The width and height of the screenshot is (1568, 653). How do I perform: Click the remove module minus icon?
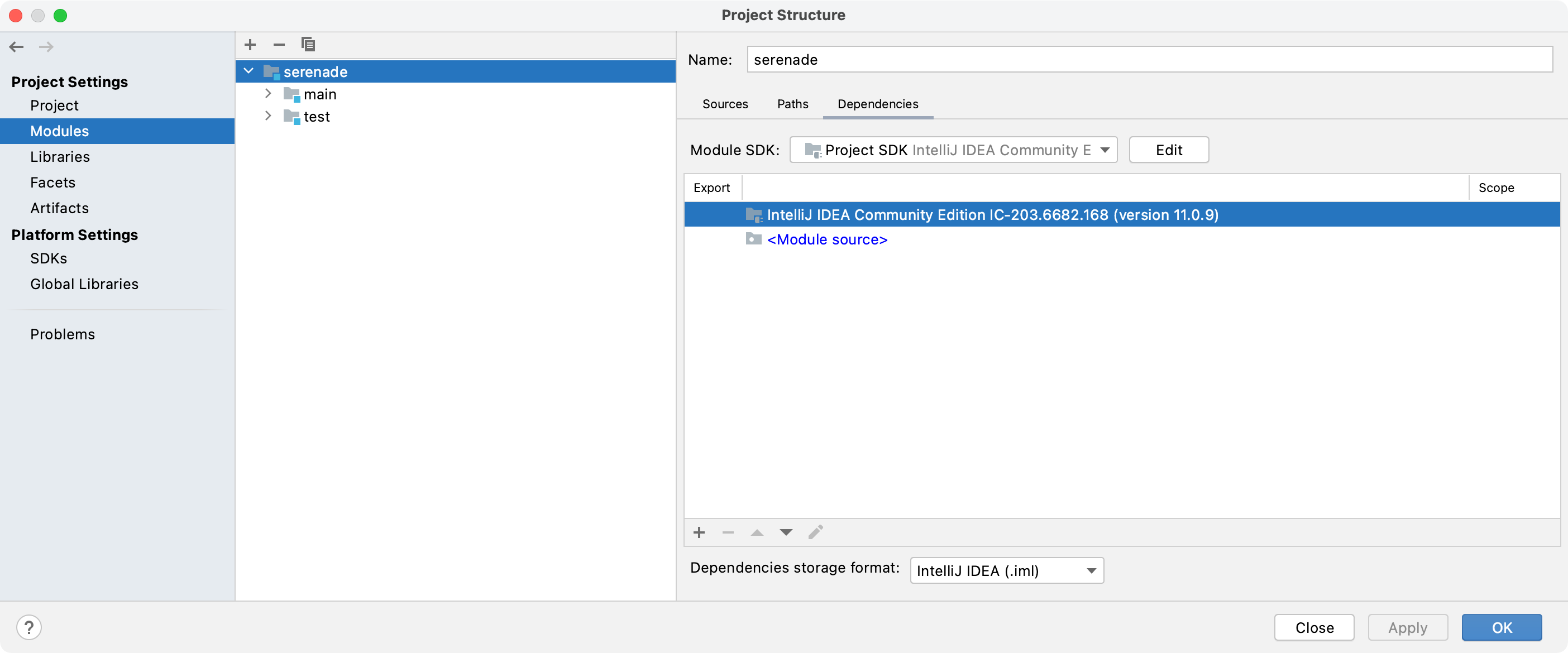pos(279,45)
